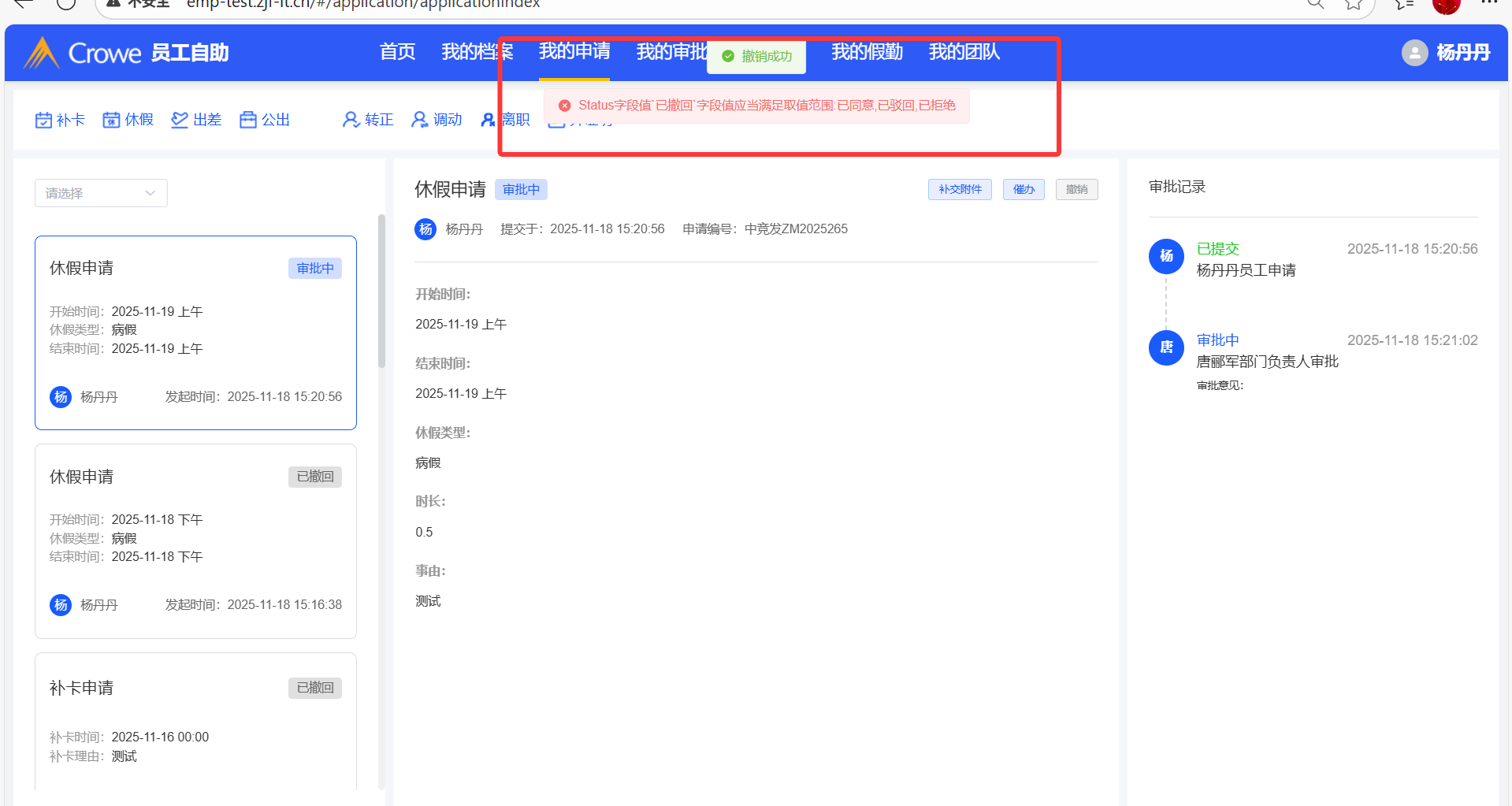Open the 公出 request icon
1512x806 pixels.
265,120
